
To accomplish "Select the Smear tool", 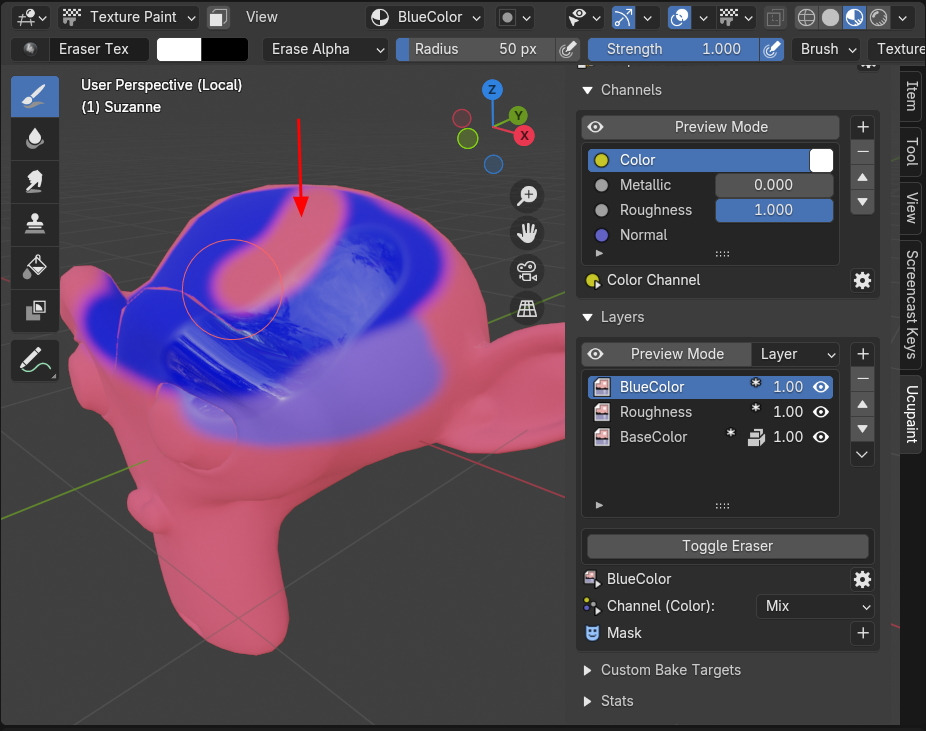I will pyautogui.click(x=35, y=182).
